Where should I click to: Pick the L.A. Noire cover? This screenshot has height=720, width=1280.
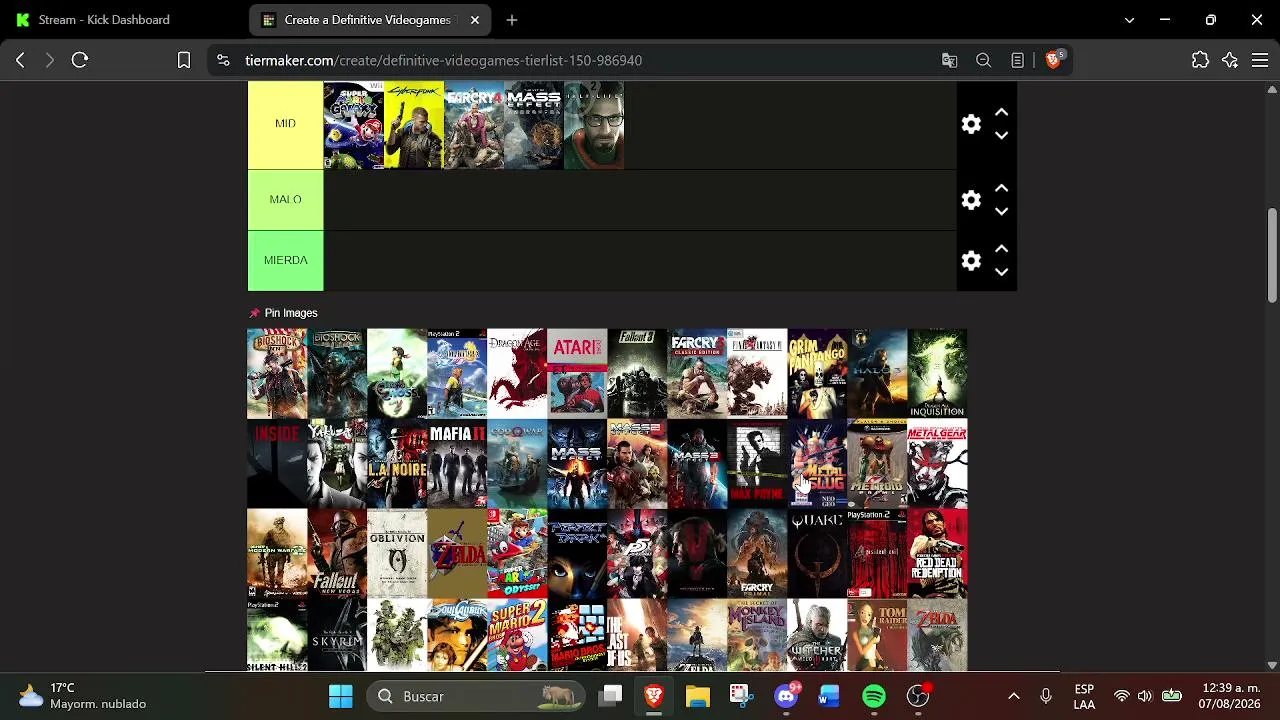(397, 463)
